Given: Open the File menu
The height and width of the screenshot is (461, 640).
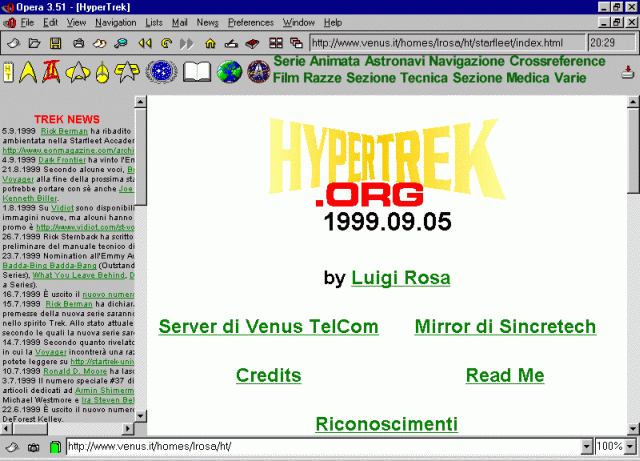Looking at the screenshot, I should click(27, 22).
